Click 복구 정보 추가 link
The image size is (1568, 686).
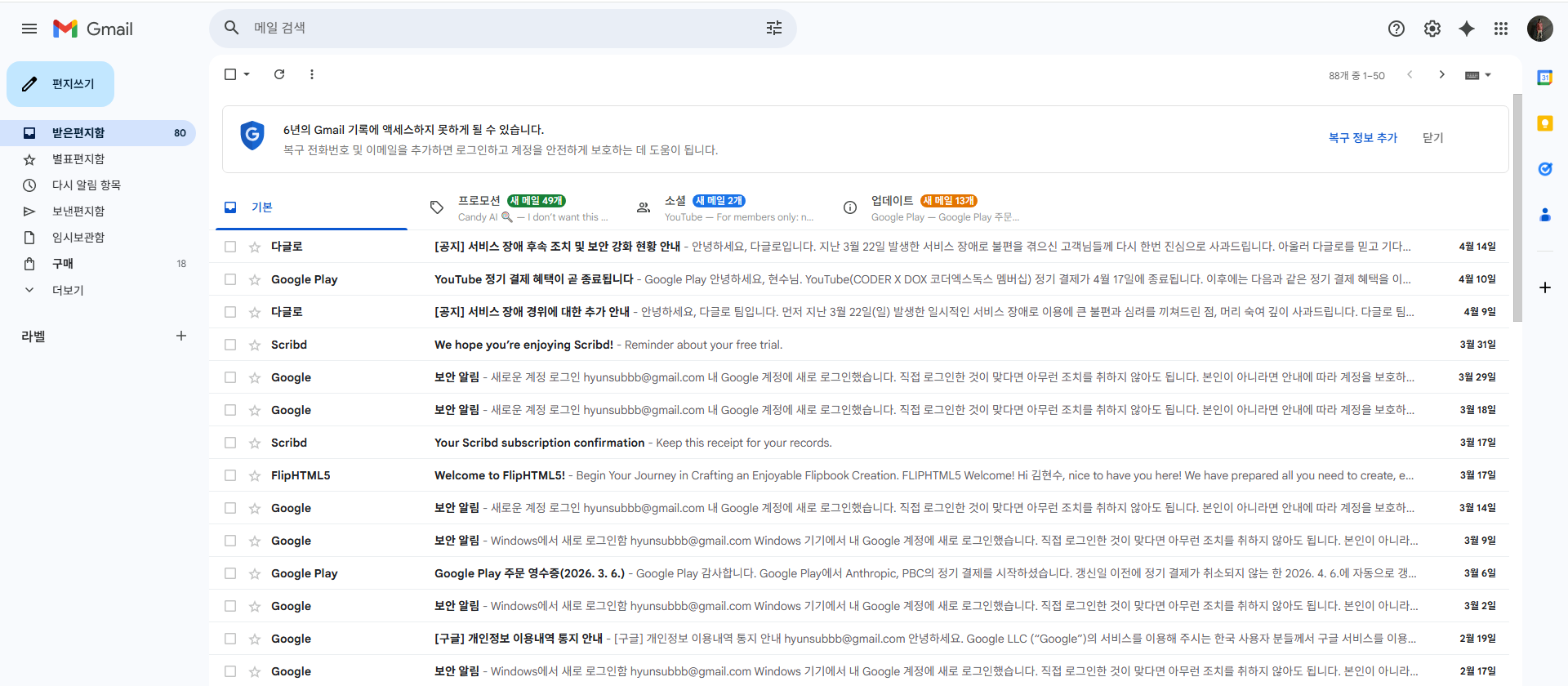click(1363, 138)
